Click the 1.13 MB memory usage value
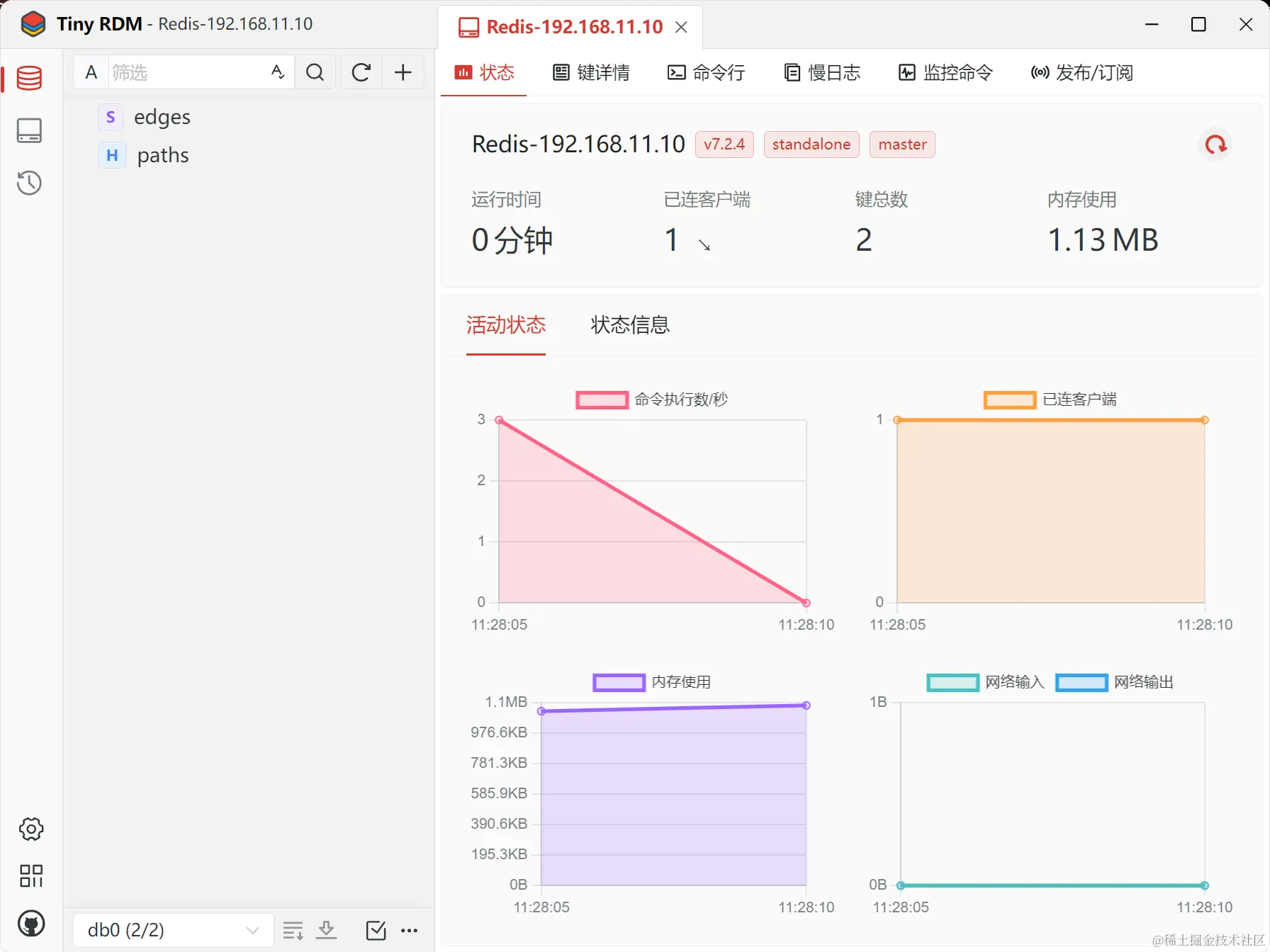 [1103, 240]
